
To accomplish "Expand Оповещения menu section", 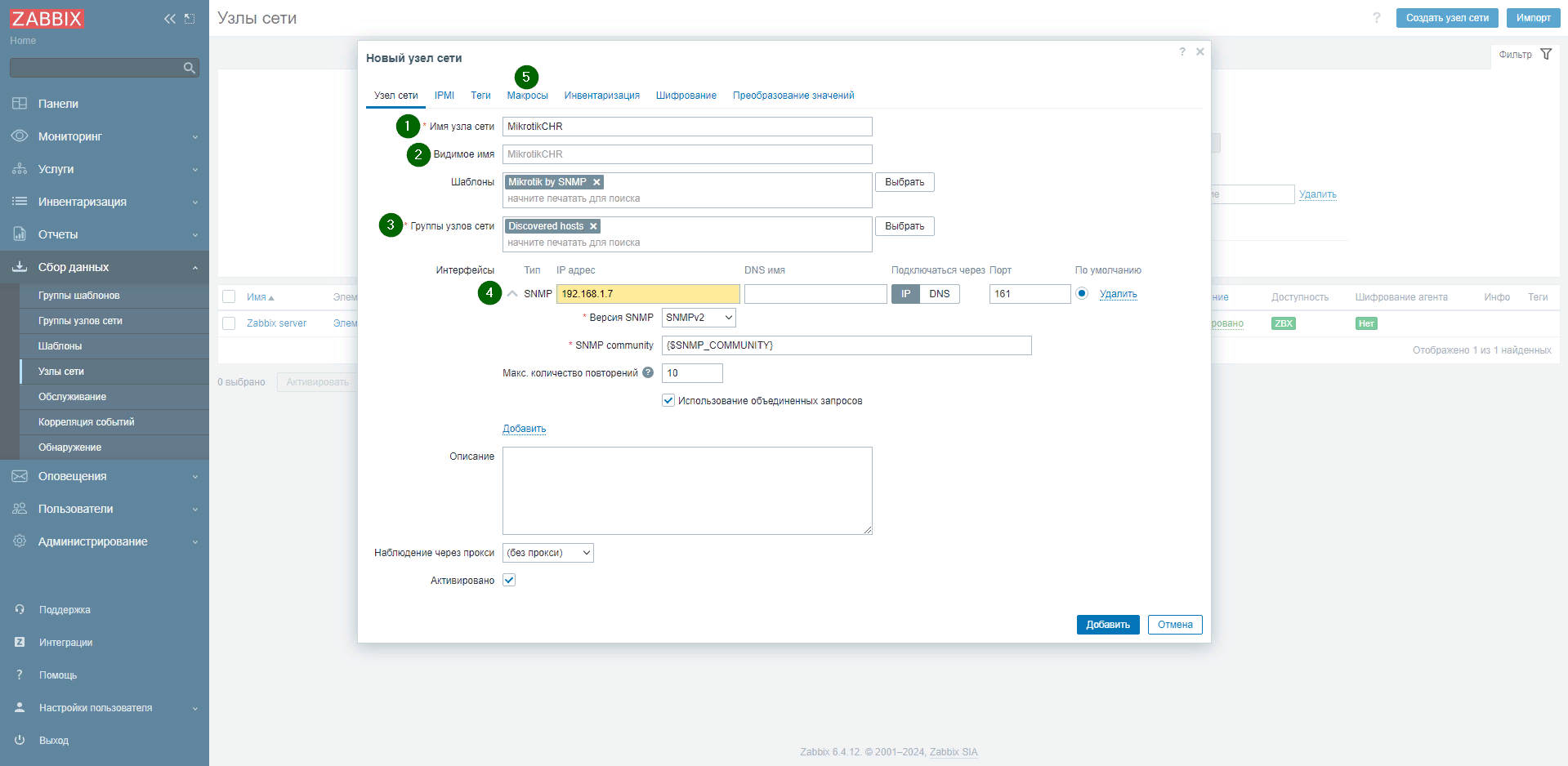I will coord(195,476).
